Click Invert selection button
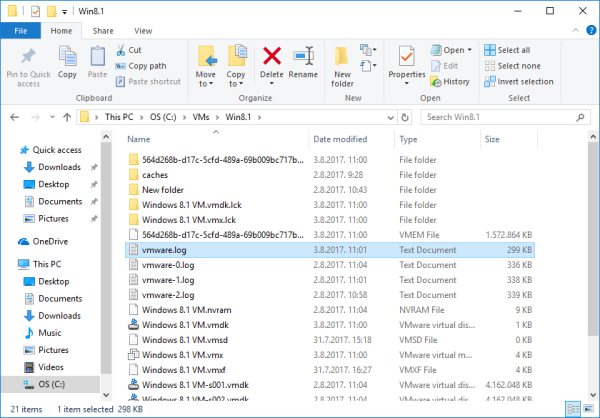Viewport: 600px width, 418px height. (517, 82)
